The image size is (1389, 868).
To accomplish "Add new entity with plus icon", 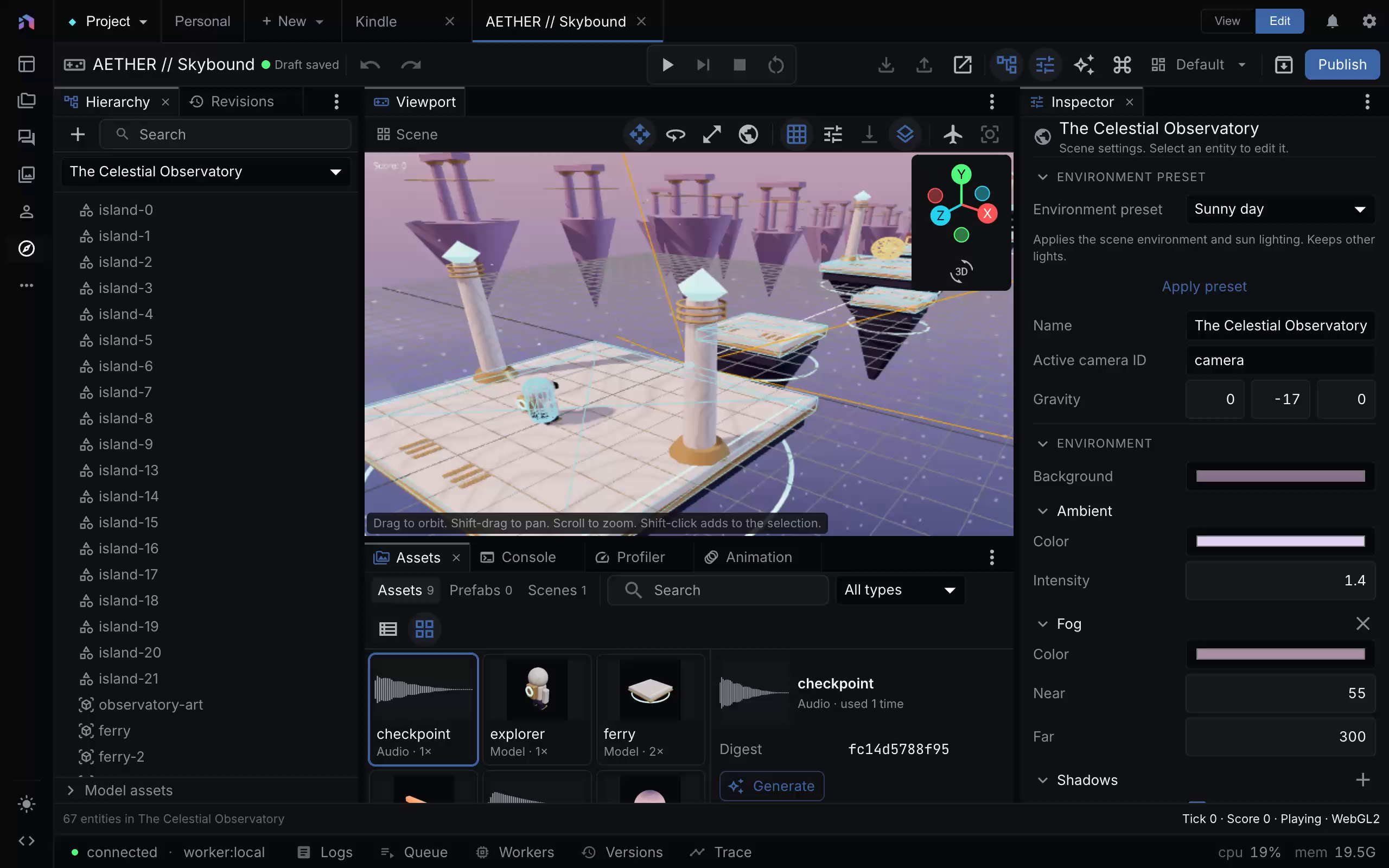I will (x=78, y=135).
